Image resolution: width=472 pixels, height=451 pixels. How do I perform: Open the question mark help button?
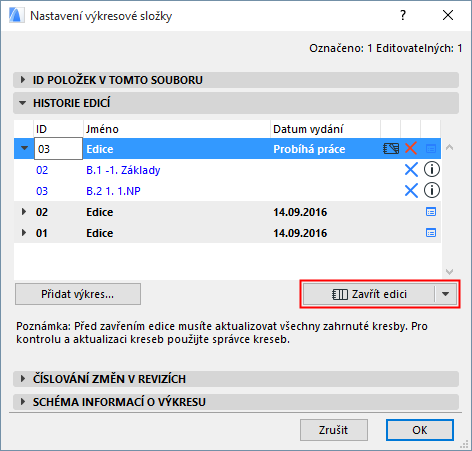coord(403,15)
